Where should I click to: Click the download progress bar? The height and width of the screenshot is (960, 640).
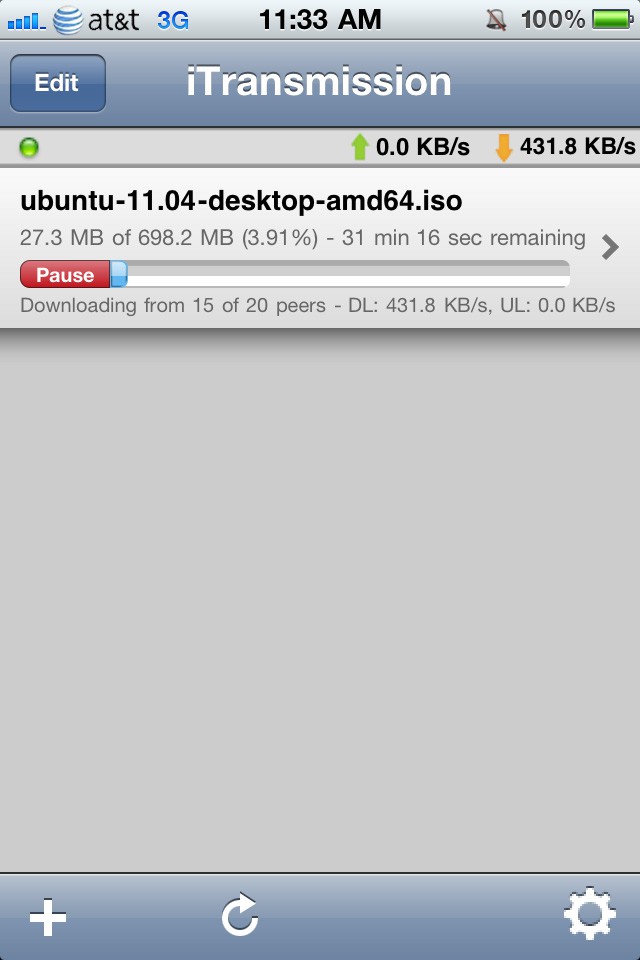(295, 274)
